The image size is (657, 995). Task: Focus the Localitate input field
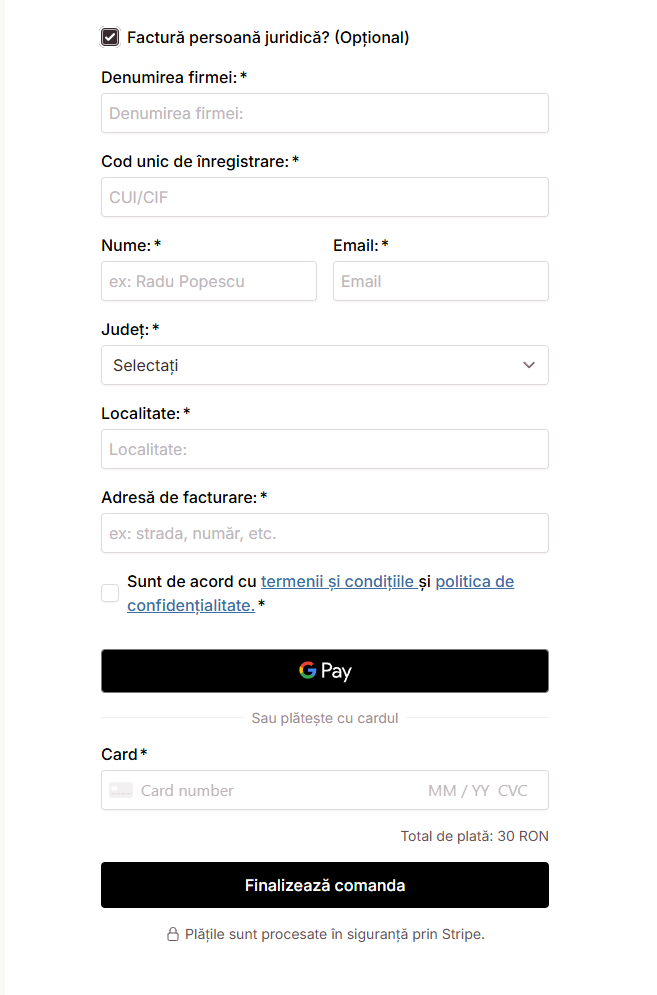point(324,449)
